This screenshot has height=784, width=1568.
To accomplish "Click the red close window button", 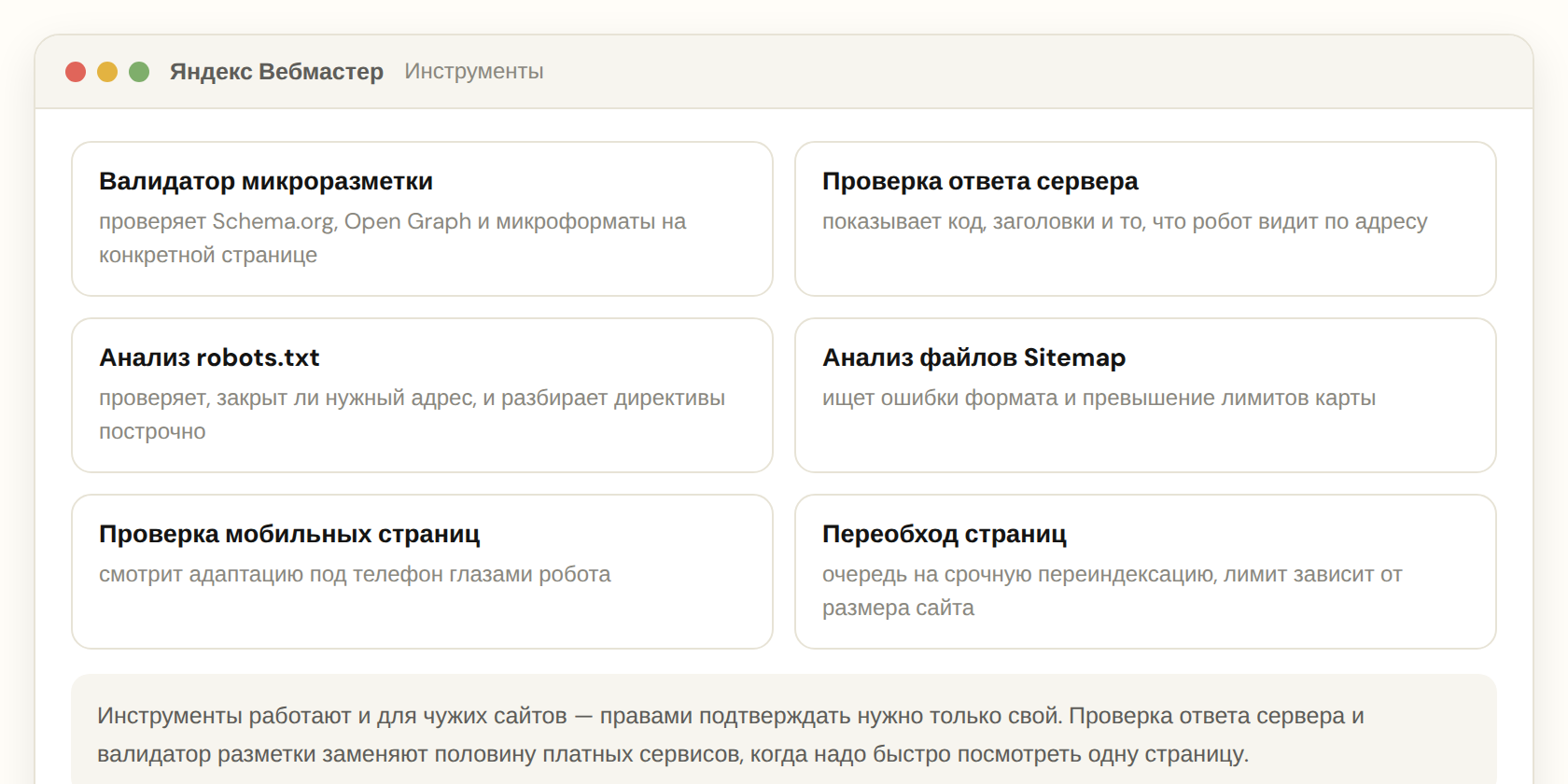I will [x=76, y=72].
